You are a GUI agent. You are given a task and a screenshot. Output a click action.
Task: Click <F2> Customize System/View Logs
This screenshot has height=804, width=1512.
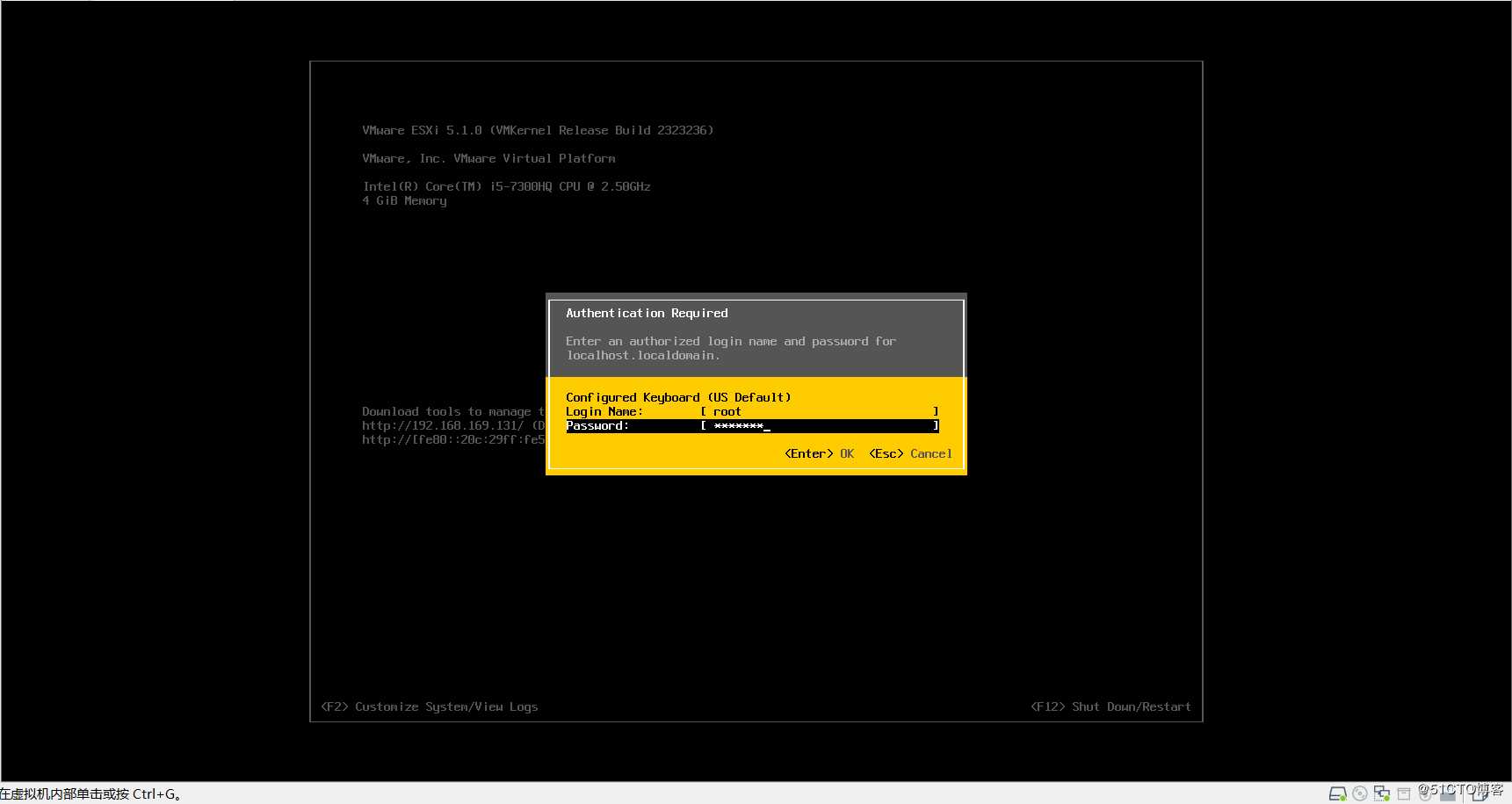[430, 706]
